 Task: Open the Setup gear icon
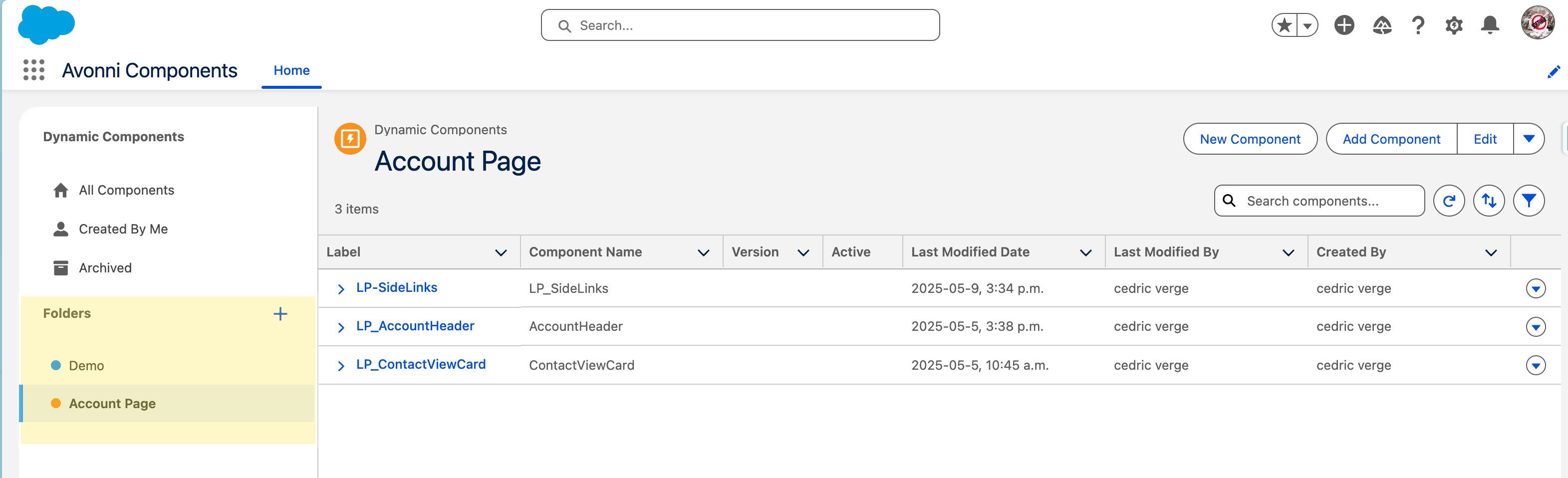click(1454, 25)
